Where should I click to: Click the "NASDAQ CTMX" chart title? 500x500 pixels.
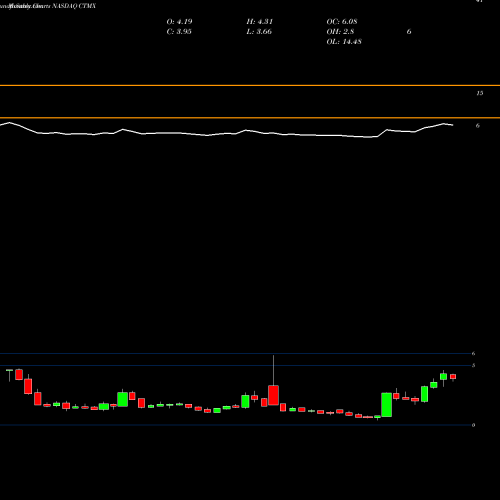[74, 6]
